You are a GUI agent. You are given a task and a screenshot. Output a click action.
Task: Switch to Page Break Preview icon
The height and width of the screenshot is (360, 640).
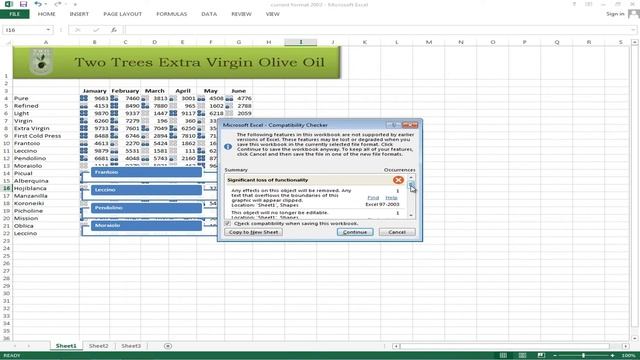(x=541, y=356)
